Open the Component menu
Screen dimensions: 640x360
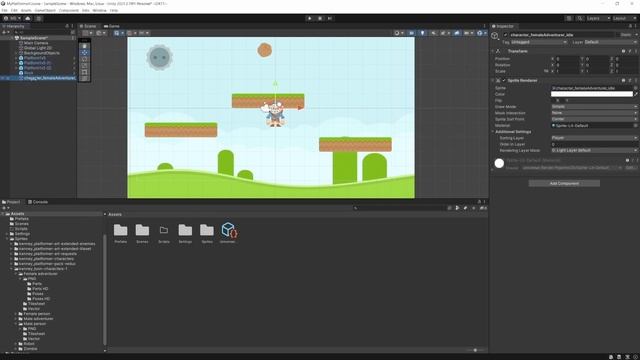click(69, 10)
